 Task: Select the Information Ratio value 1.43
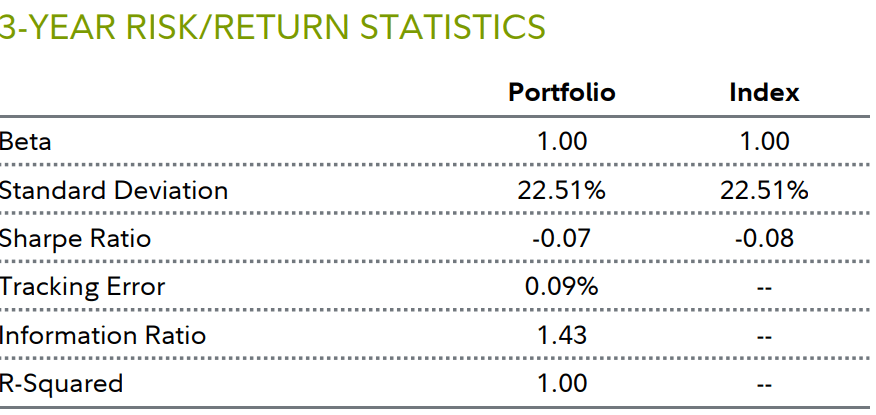tap(562, 335)
